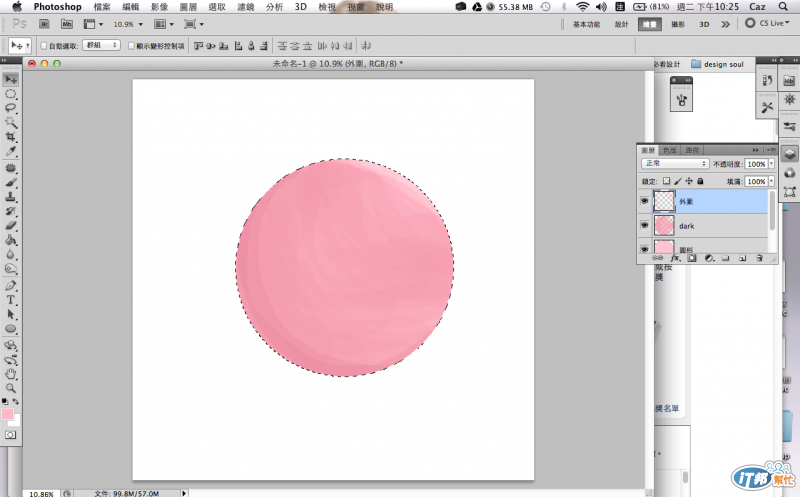The image size is (800, 497).
Task: Switch to the 色版 channels tab
Action: pyautogui.click(x=670, y=149)
